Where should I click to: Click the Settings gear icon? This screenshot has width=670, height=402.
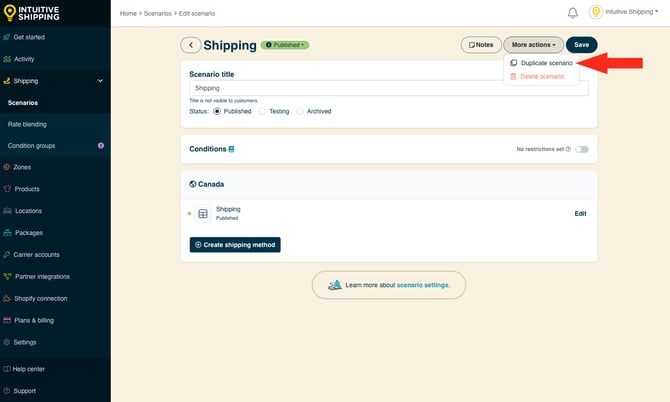7,342
